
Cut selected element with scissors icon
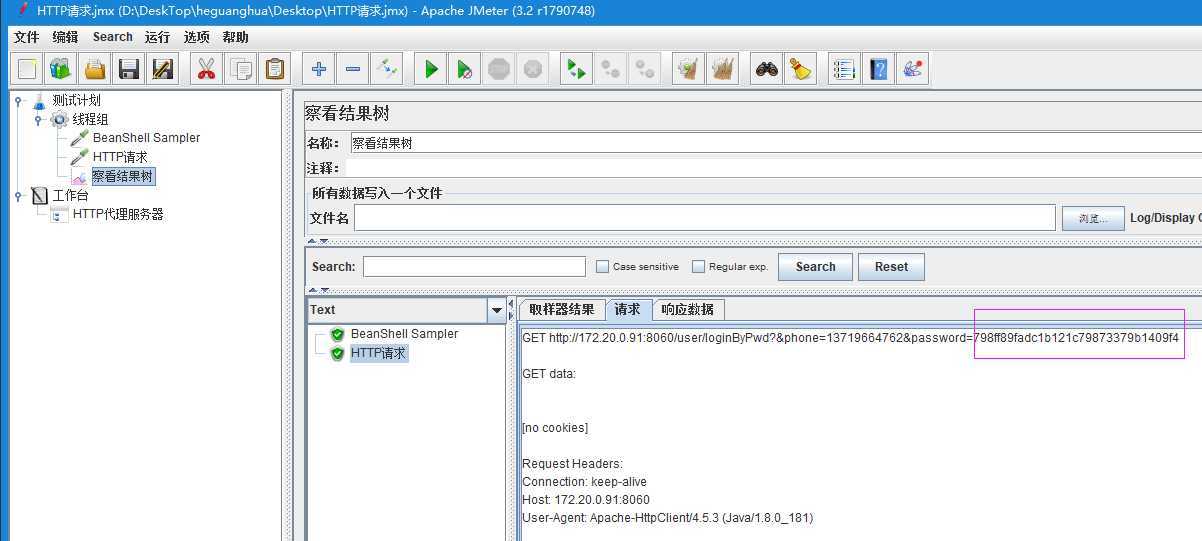pyautogui.click(x=206, y=69)
